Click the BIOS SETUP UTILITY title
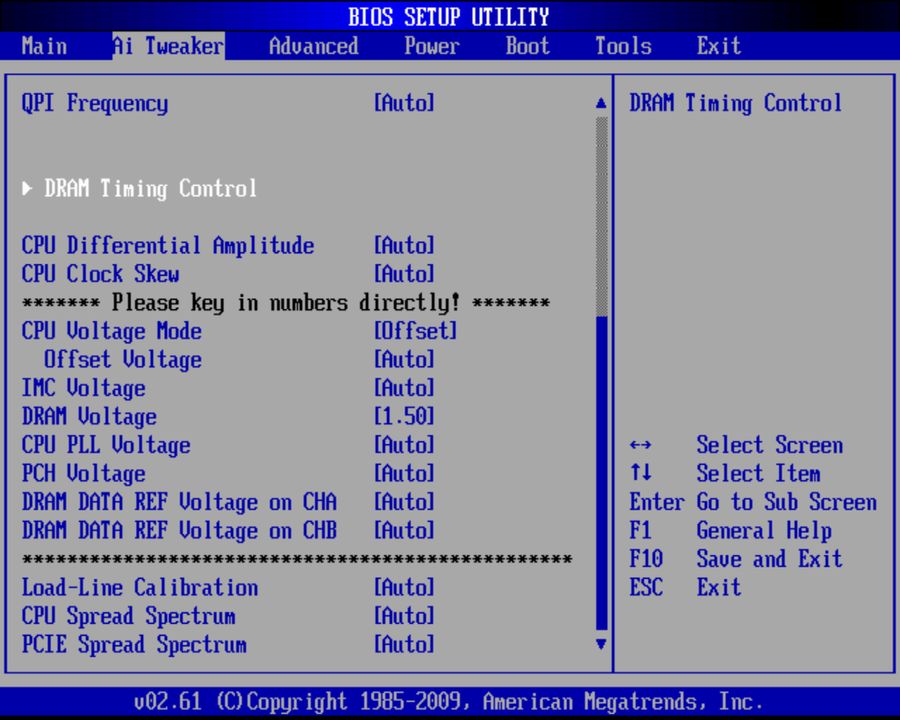Viewport: 900px width, 720px height. tap(448, 17)
